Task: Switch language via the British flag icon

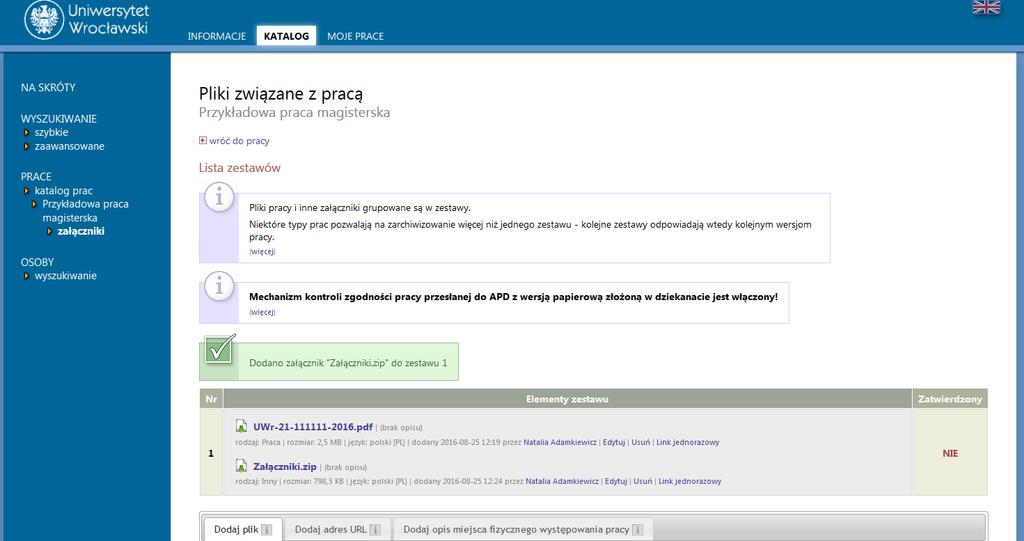Action: tap(986, 7)
